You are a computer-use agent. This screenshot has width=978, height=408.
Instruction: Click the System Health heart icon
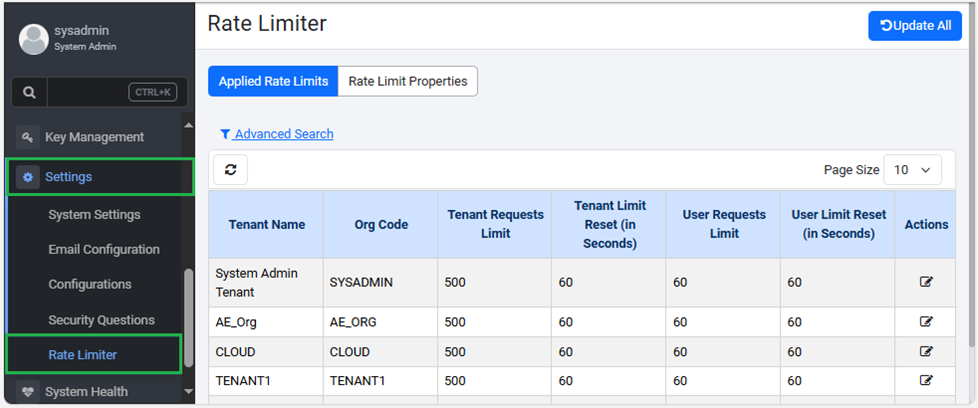click(x=27, y=392)
